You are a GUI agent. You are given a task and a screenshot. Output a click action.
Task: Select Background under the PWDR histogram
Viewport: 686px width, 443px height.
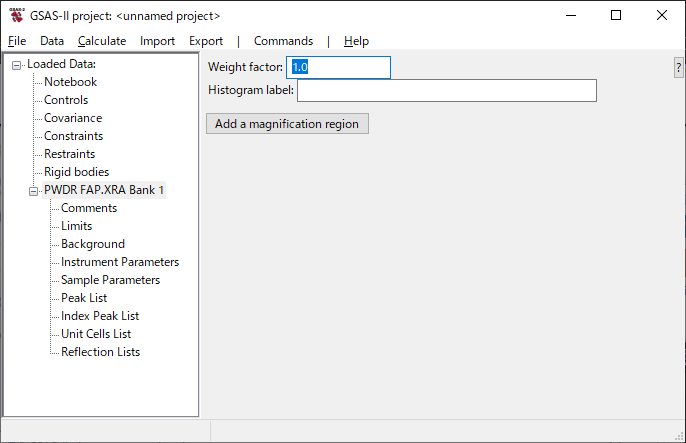[93, 244]
